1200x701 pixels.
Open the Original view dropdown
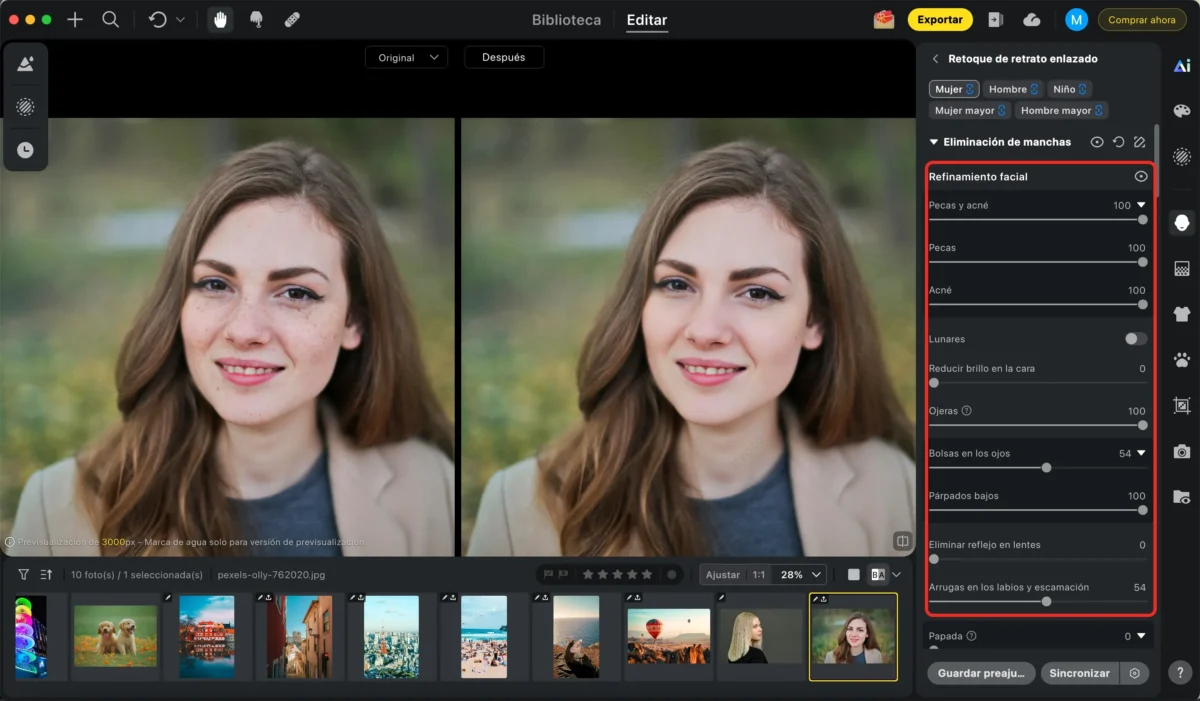[x=406, y=58]
